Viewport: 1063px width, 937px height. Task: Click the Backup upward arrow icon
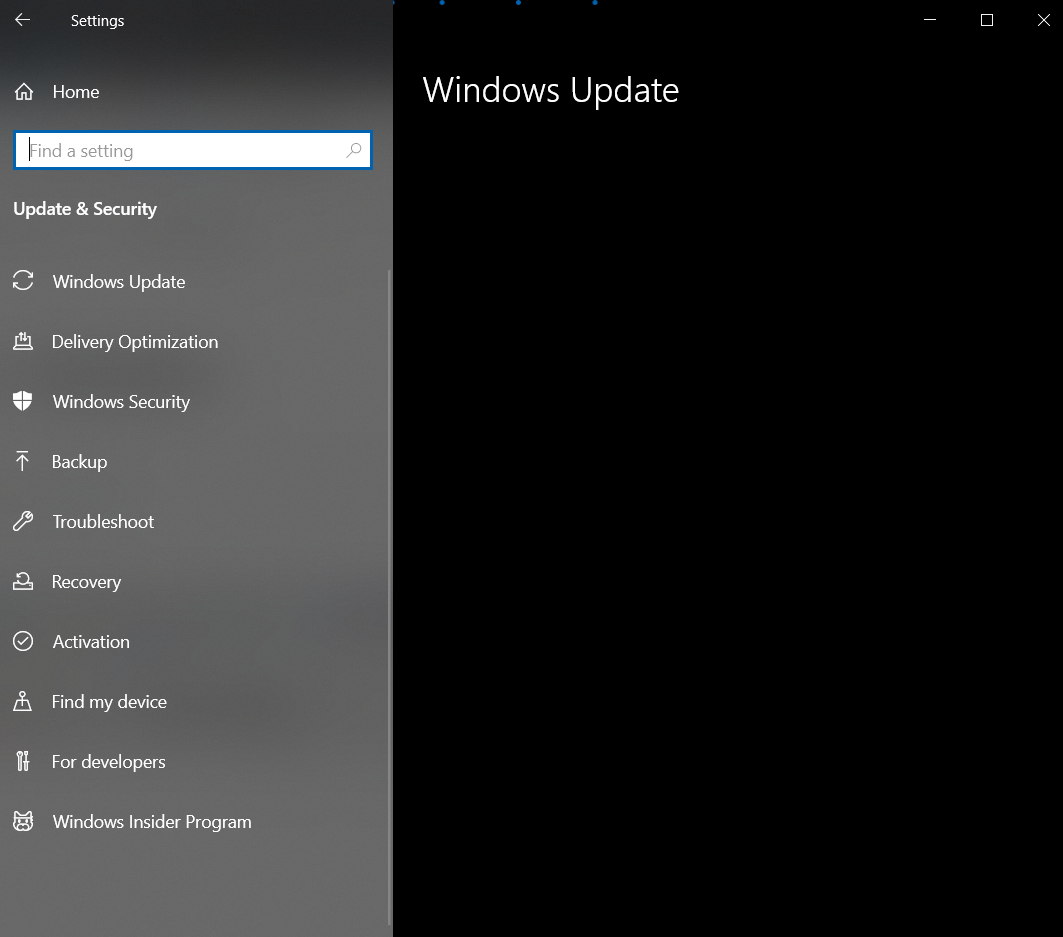point(22,461)
